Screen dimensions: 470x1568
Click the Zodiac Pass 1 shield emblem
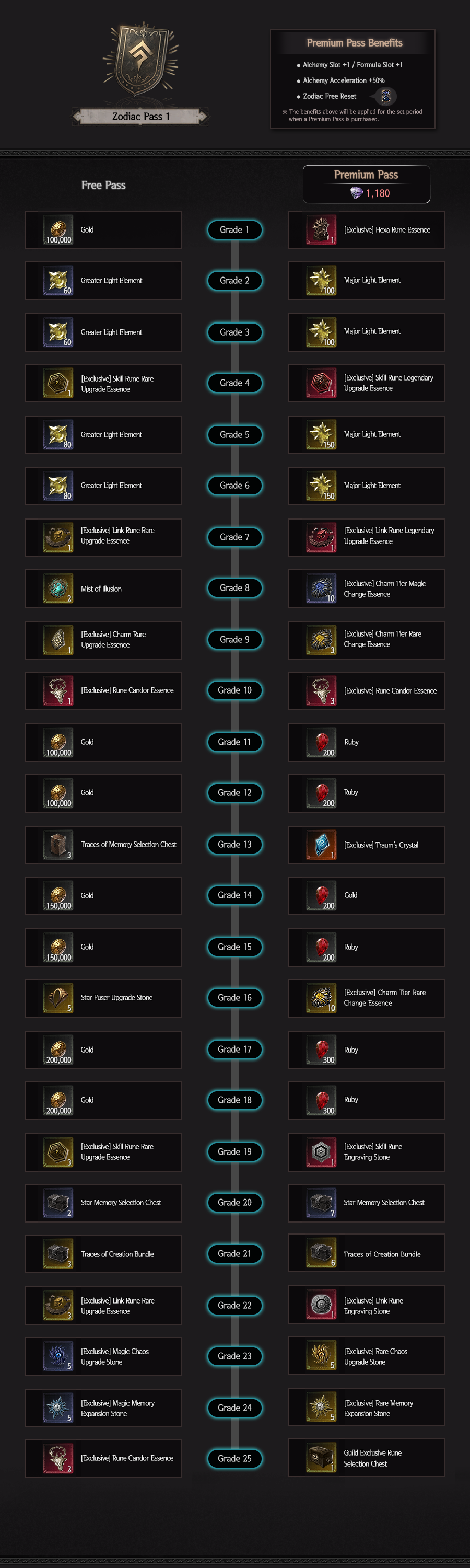point(140,60)
